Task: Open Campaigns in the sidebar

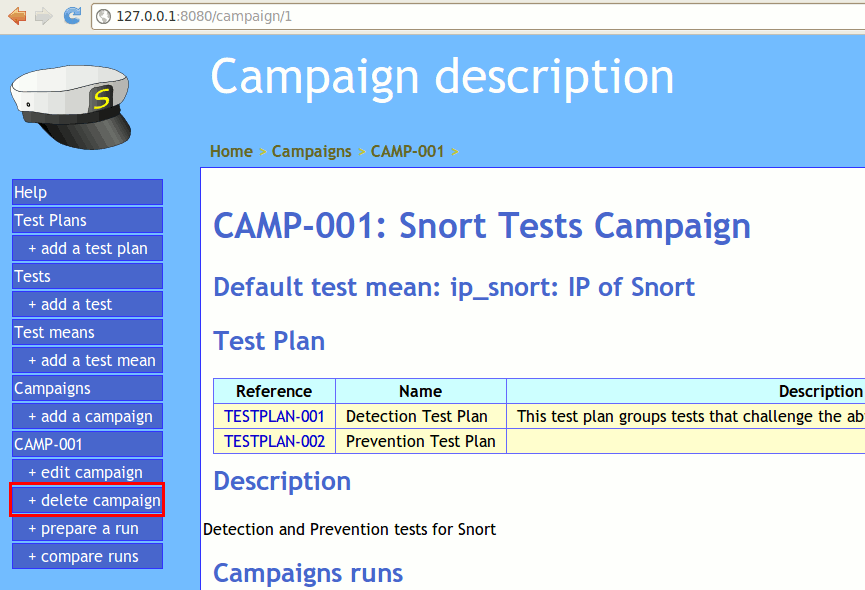Action: [87, 388]
